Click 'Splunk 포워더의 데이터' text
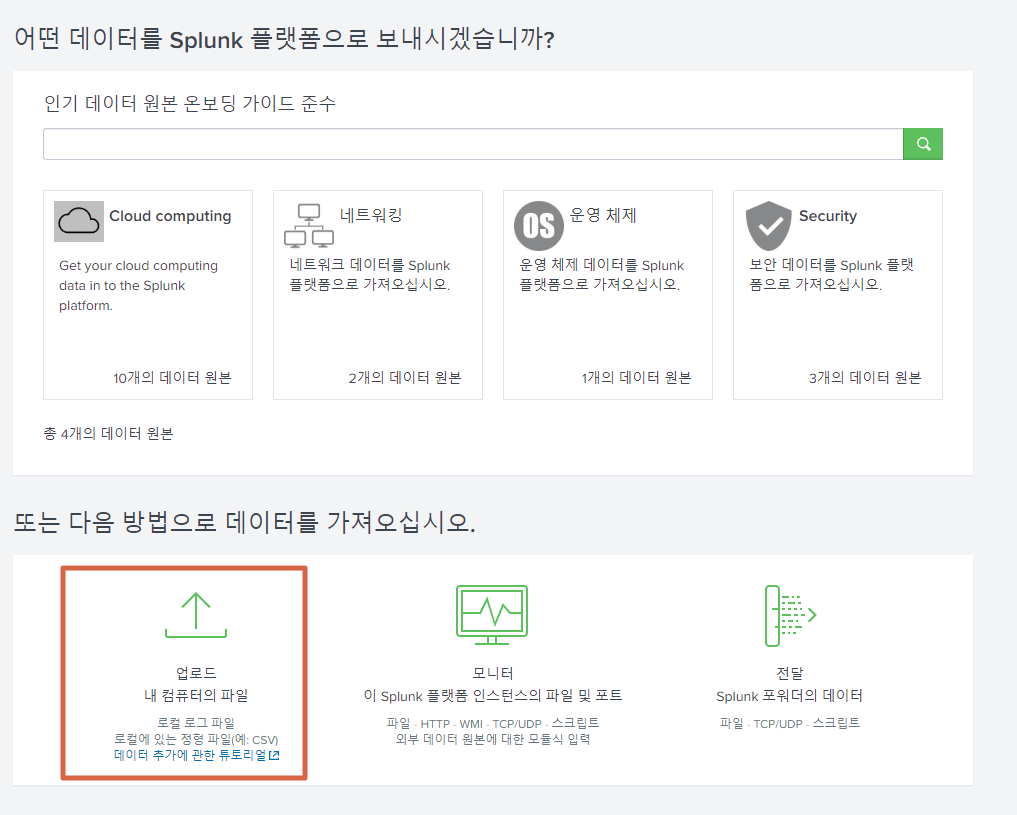The width and height of the screenshot is (1017, 815). tap(789, 696)
